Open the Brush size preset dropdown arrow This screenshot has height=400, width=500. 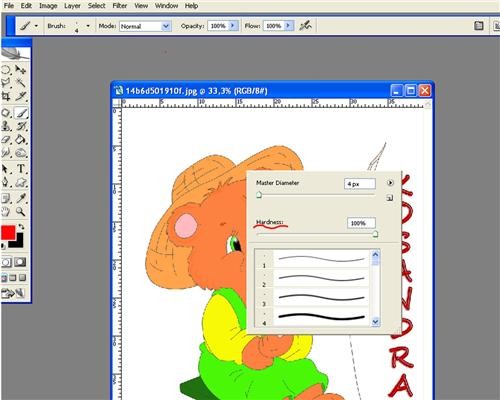pos(88,26)
